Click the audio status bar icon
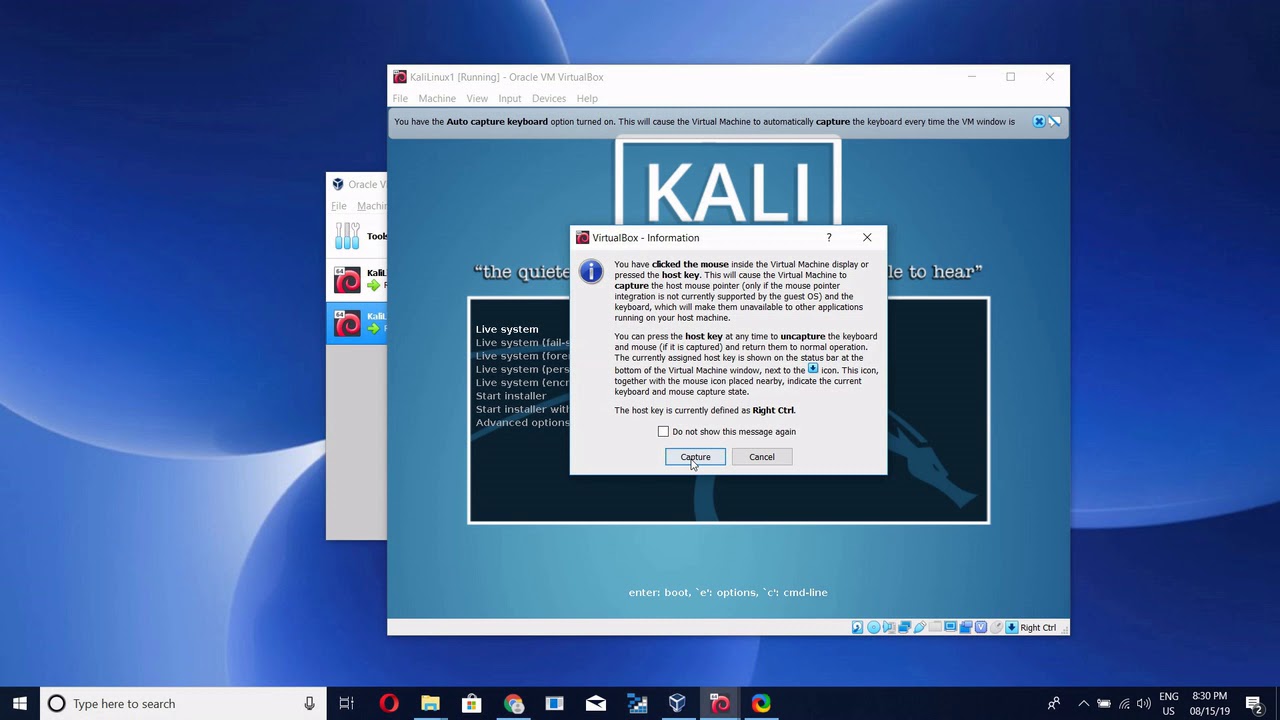 point(889,627)
